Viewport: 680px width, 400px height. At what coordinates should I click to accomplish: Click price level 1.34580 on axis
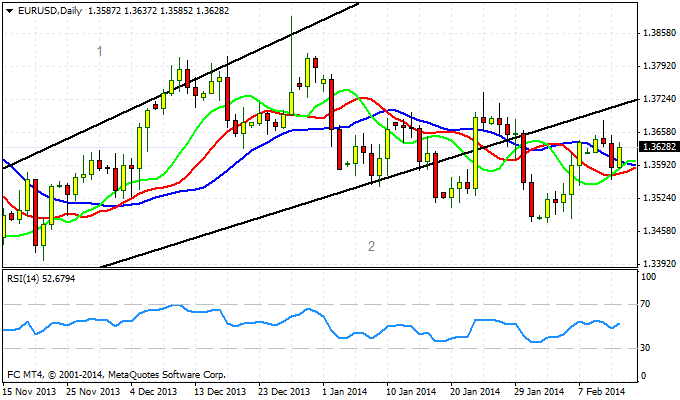(x=660, y=231)
